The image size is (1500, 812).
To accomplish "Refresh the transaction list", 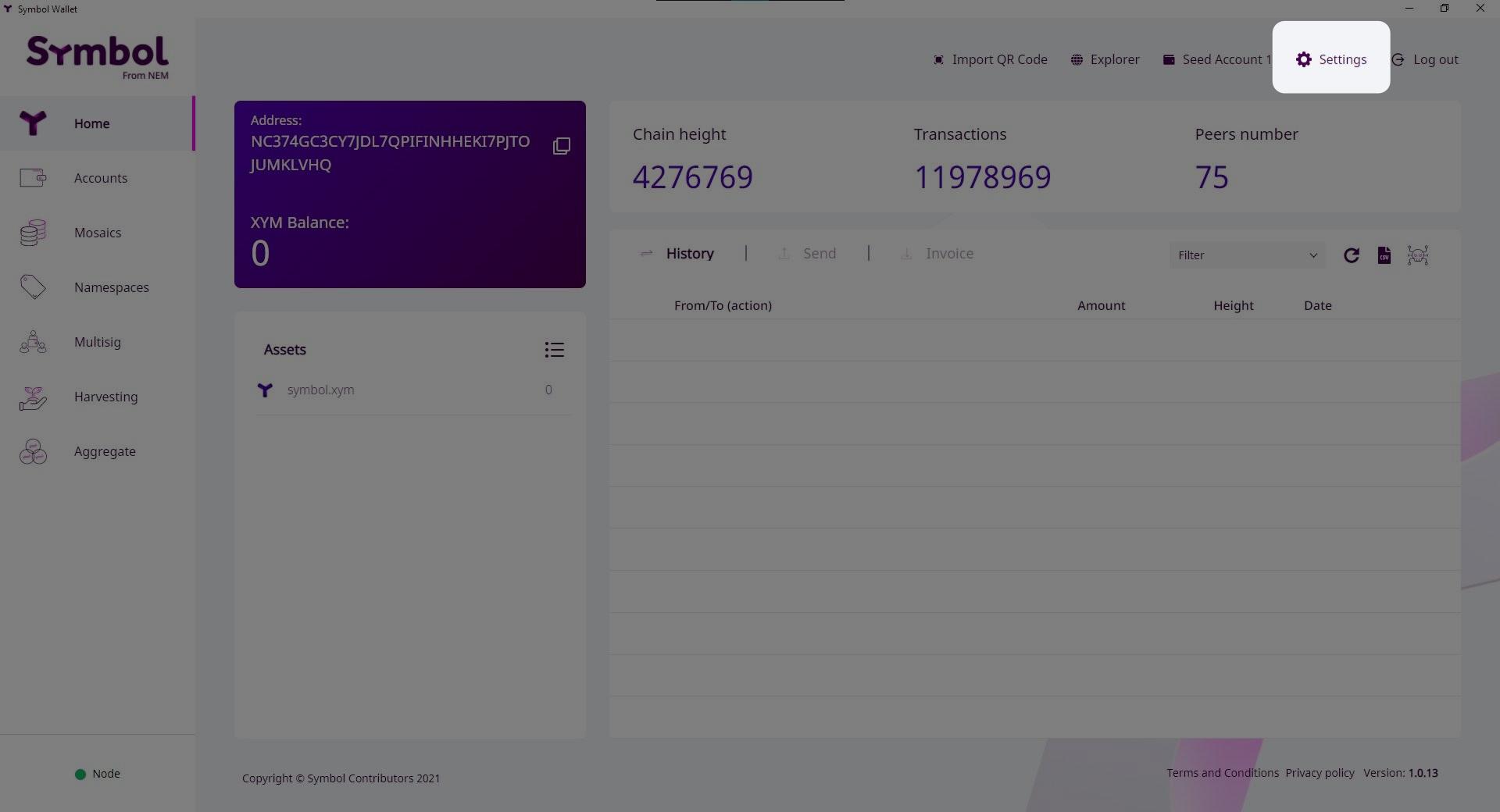I will point(1351,255).
